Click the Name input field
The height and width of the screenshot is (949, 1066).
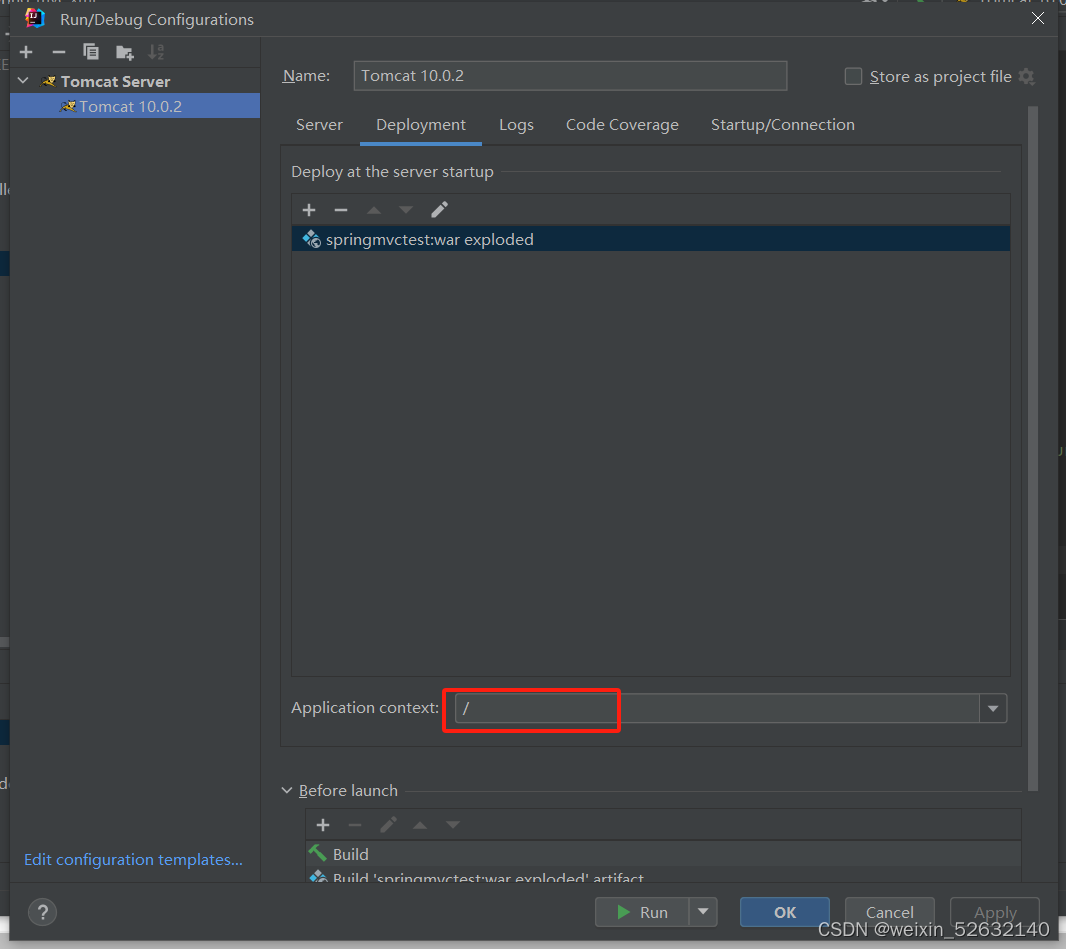[x=570, y=75]
